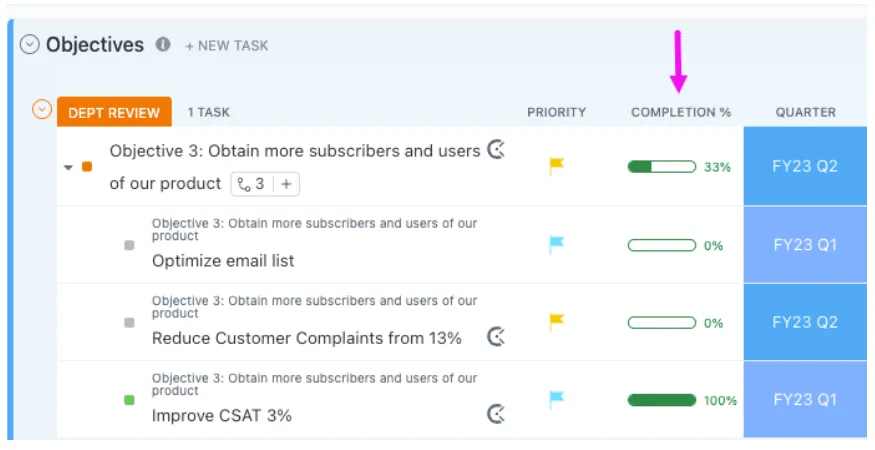Collapse subtasks triangle beside Objective 3

(x=68, y=167)
